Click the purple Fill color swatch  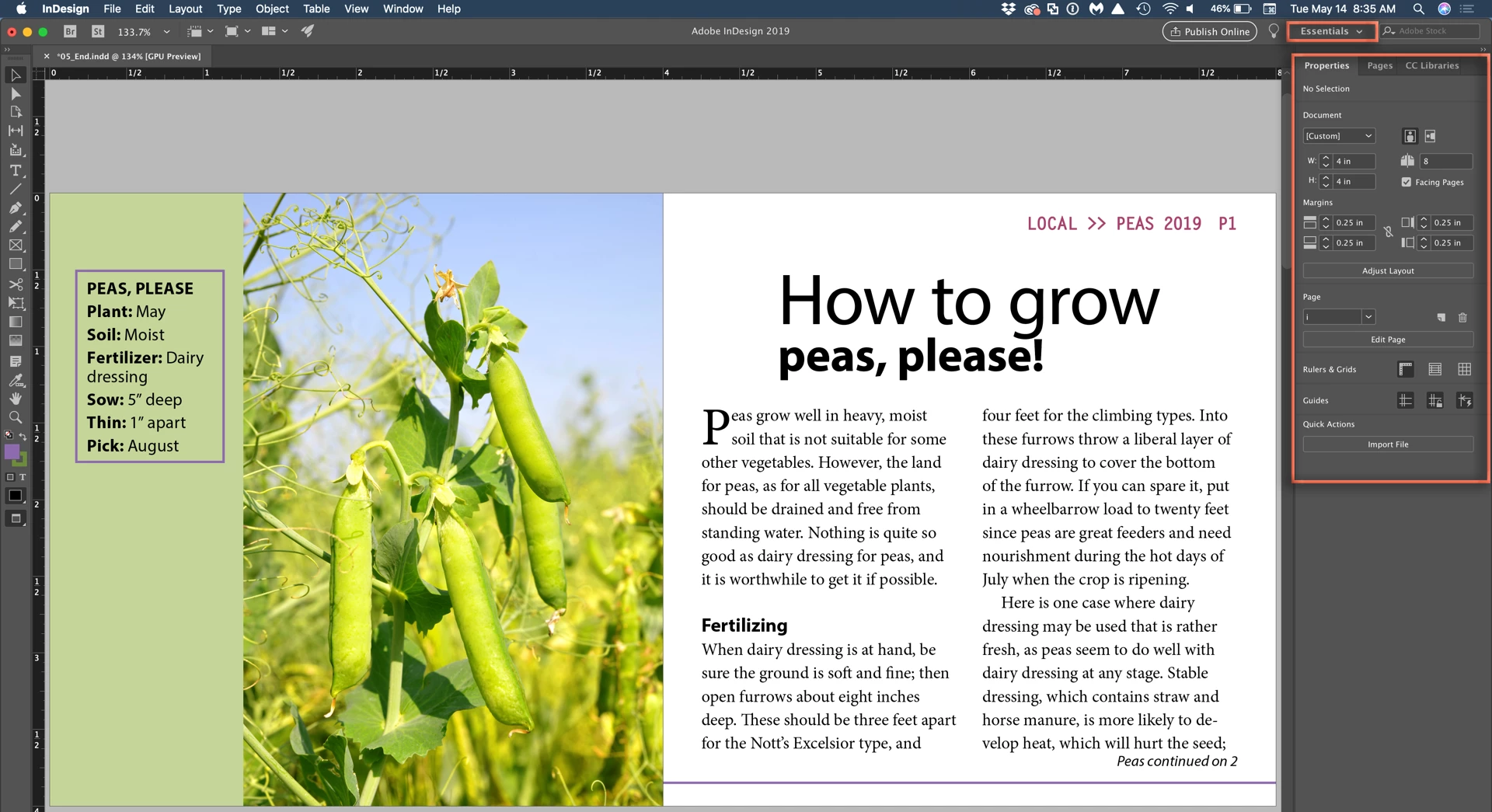coord(12,451)
